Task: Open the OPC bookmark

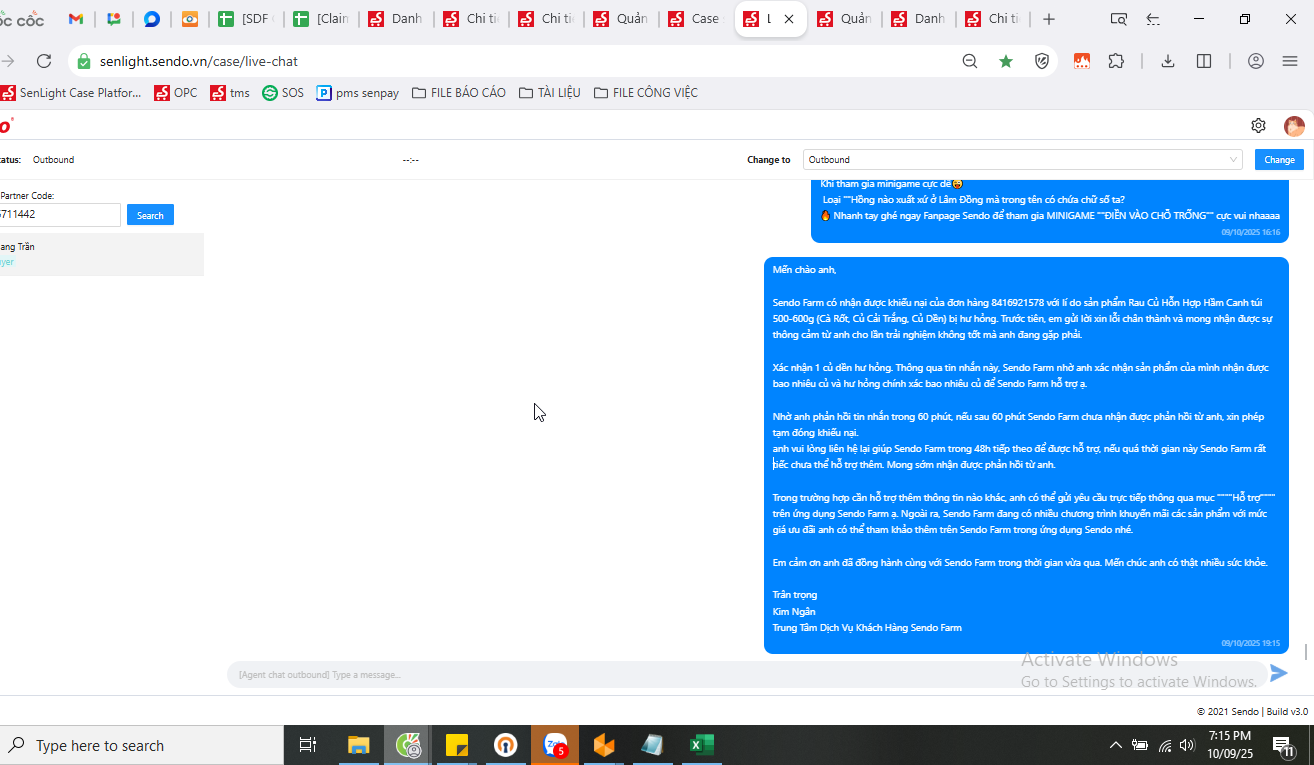Action: coord(176,93)
